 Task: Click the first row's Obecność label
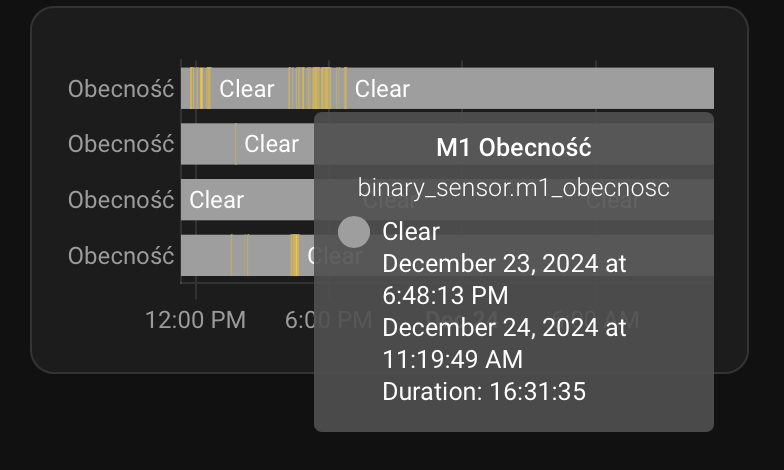click(x=121, y=89)
